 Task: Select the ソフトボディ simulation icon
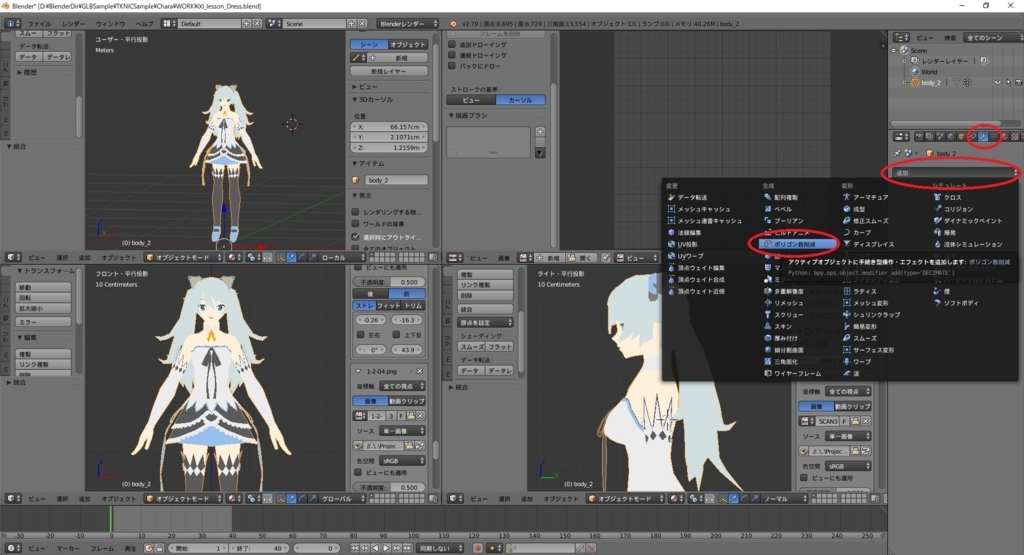[937, 303]
